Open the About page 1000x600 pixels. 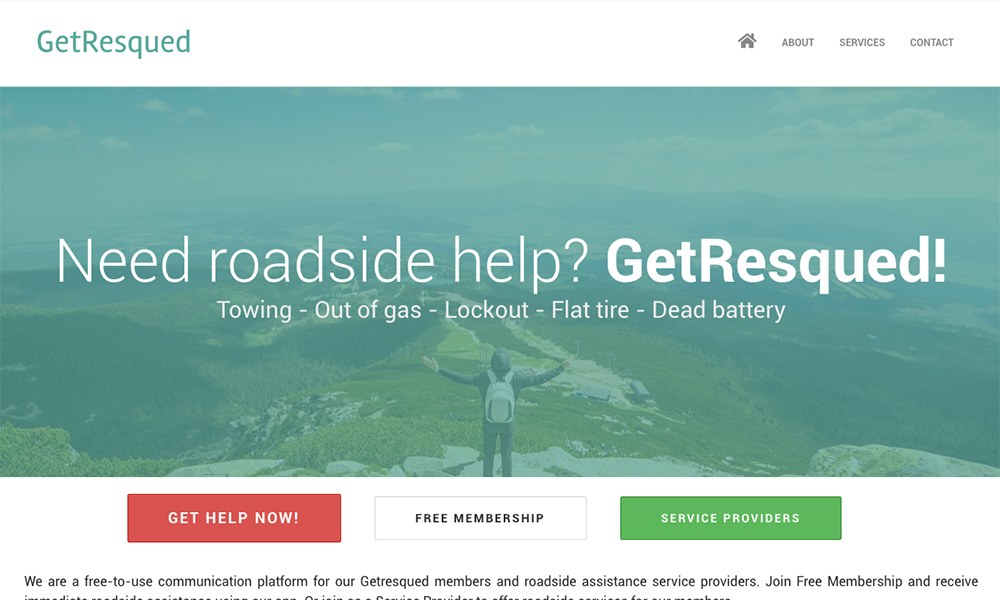click(798, 43)
